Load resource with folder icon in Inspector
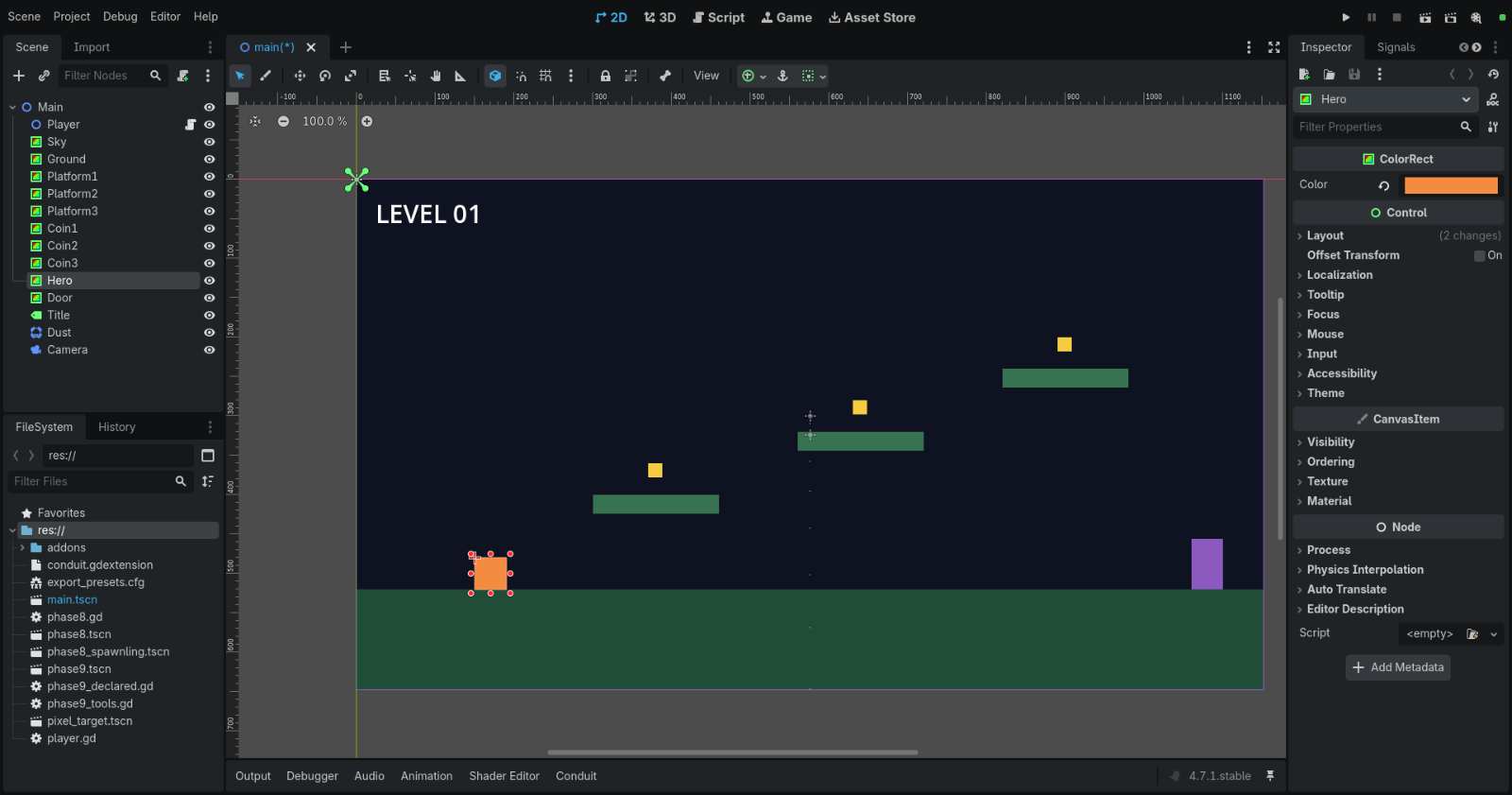The height and width of the screenshot is (795, 1512). click(1330, 74)
